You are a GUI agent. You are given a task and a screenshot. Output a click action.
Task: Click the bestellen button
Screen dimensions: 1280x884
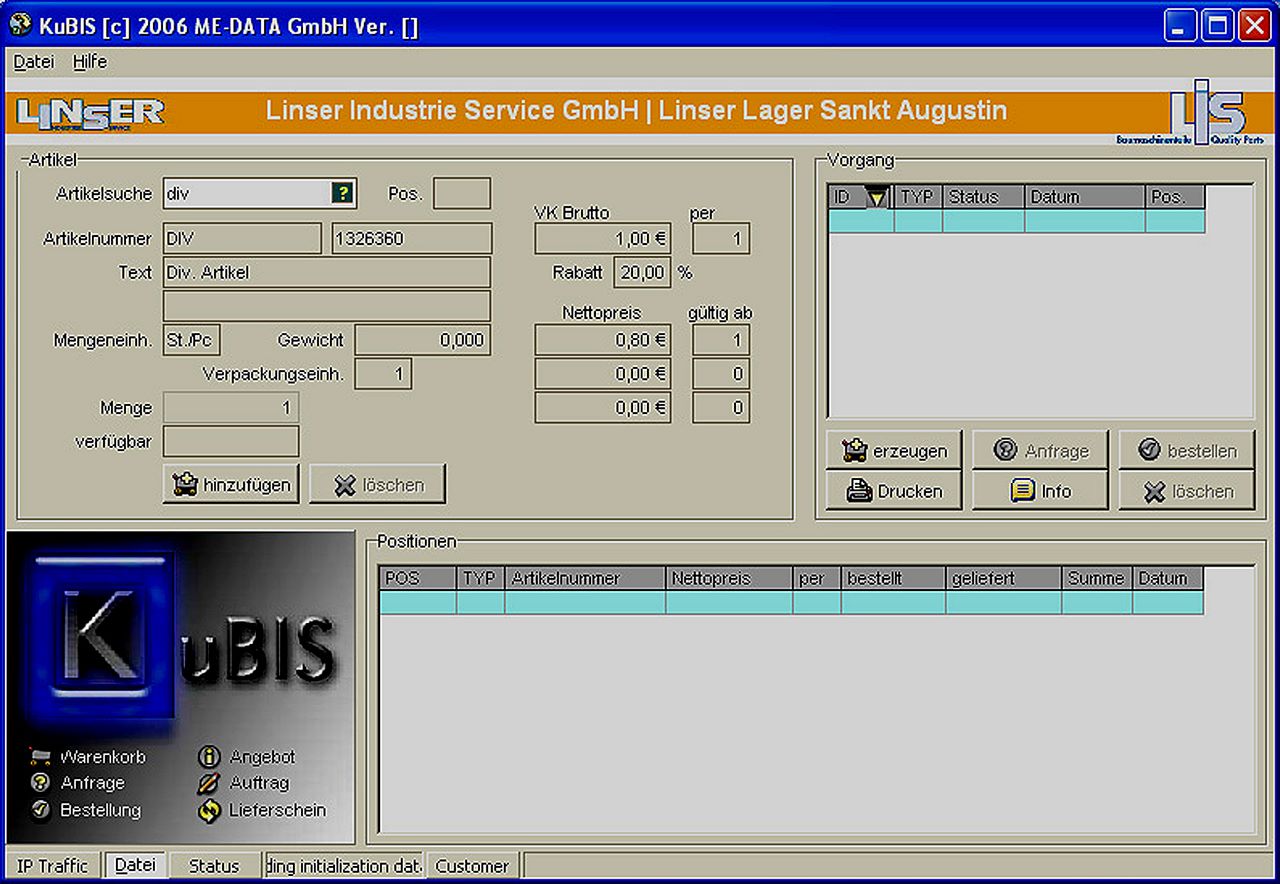click(x=1186, y=451)
